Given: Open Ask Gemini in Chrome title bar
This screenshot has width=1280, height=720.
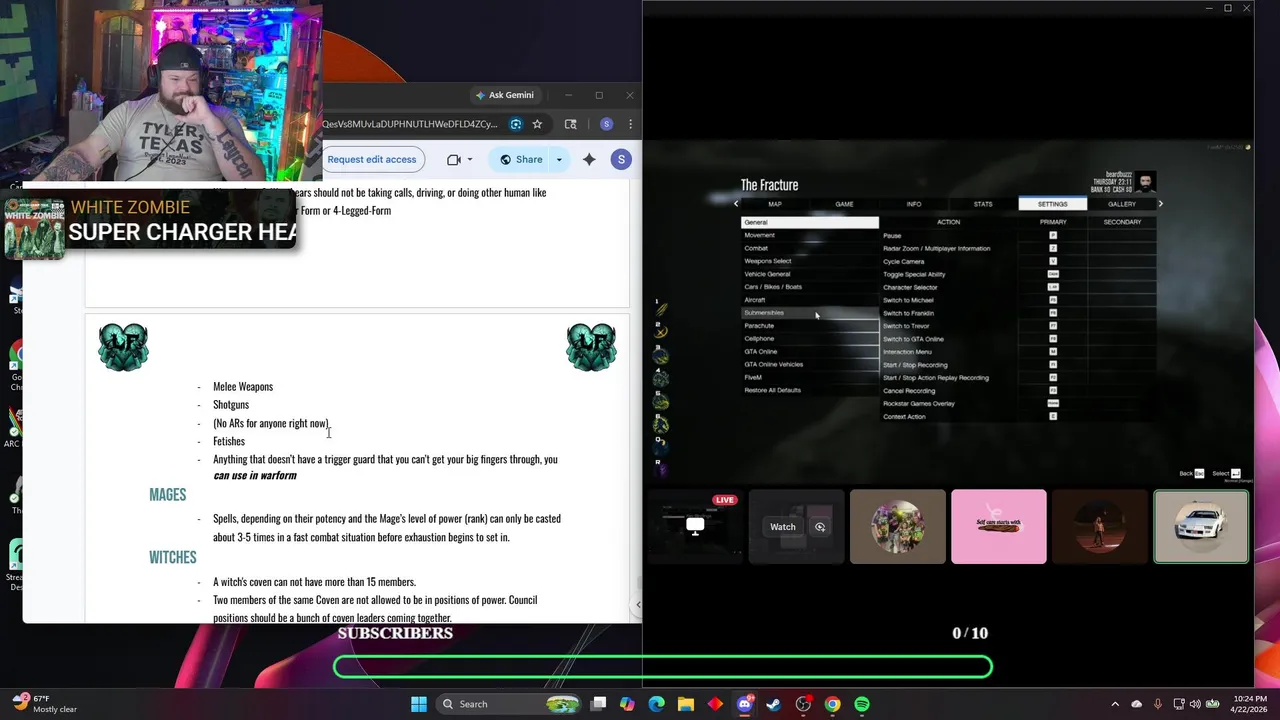Looking at the screenshot, I should tap(505, 95).
